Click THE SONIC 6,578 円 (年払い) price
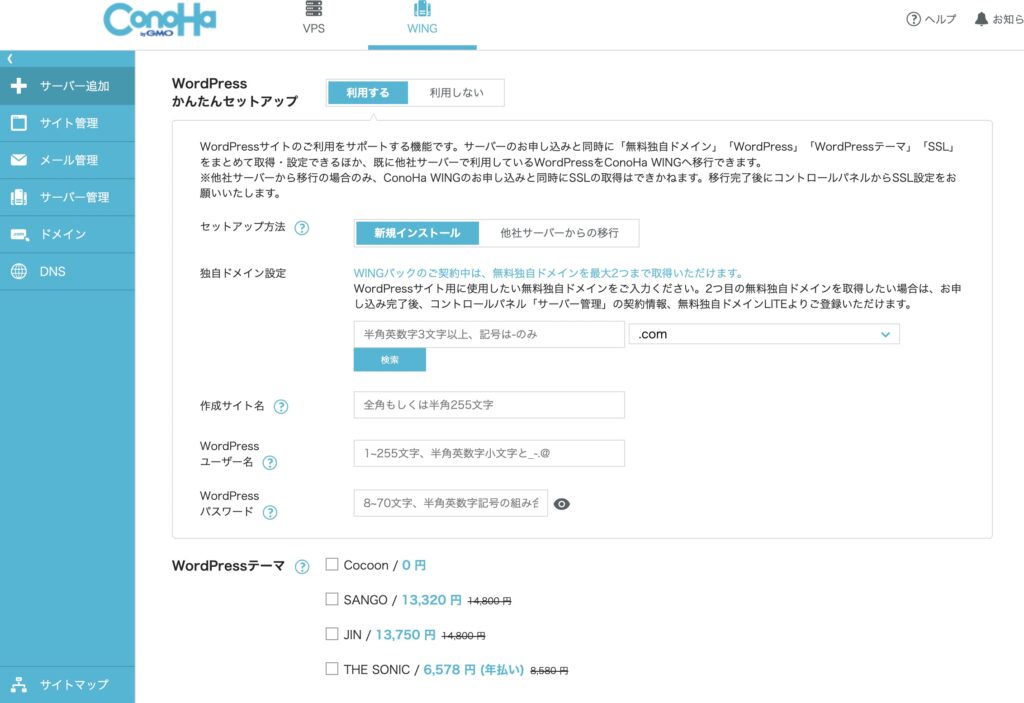 (x=473, y=670)
